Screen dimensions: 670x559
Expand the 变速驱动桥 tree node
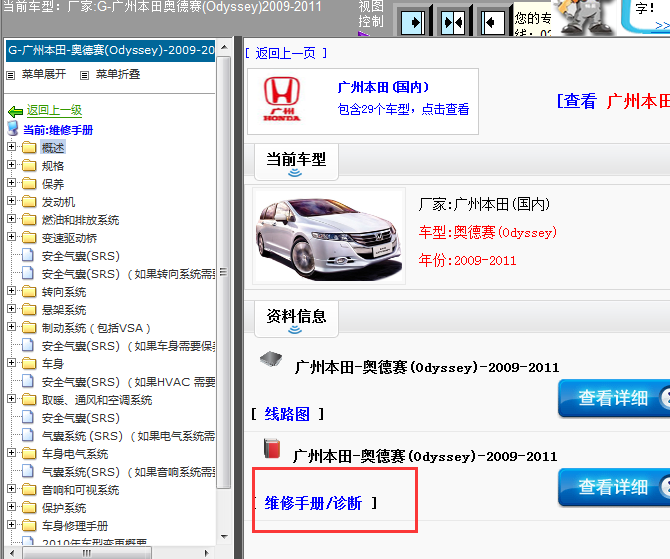(x=12, y=237)
